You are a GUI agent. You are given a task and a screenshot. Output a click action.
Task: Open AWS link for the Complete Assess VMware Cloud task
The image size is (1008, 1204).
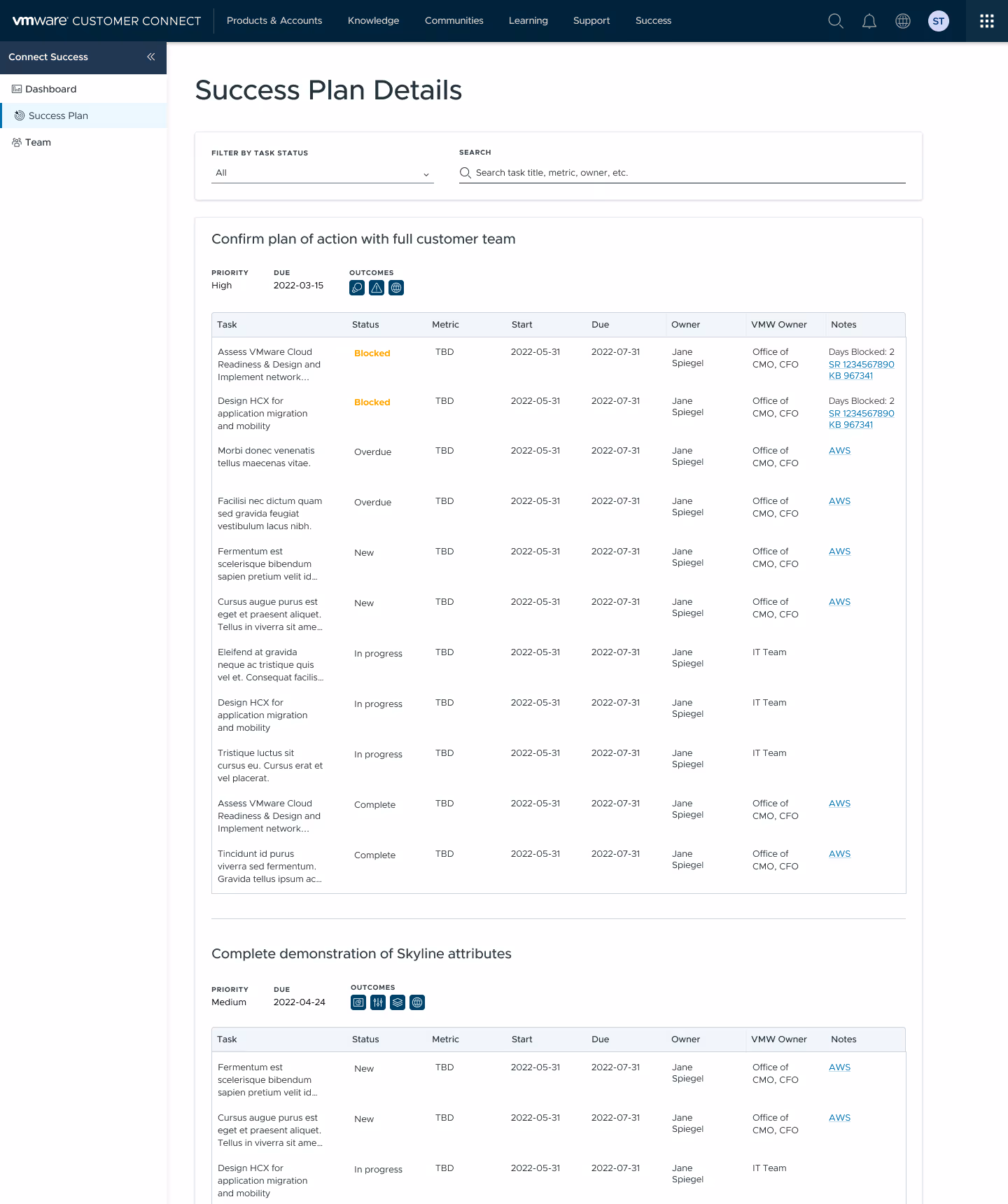[839, 804]
